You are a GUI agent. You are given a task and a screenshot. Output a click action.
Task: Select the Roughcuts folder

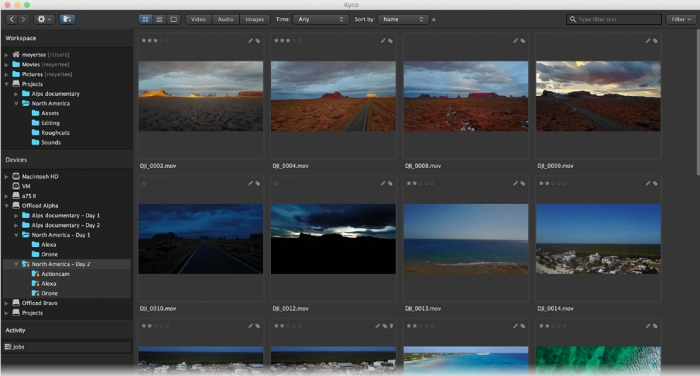[x=50, y=133]
